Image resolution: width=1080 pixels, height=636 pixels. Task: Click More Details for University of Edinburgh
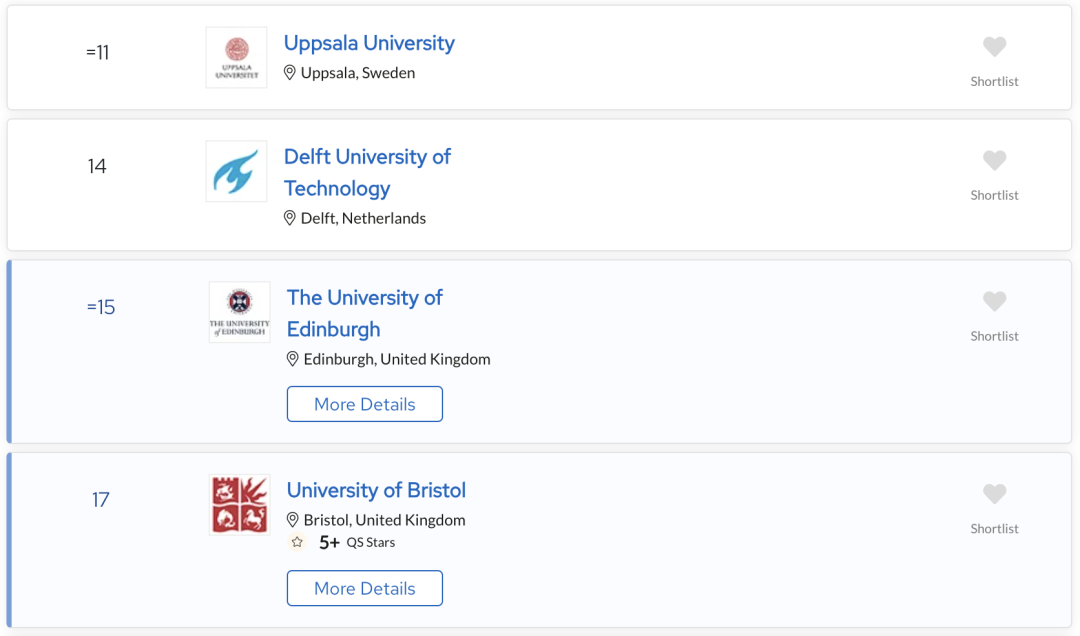tap(364, 404)
